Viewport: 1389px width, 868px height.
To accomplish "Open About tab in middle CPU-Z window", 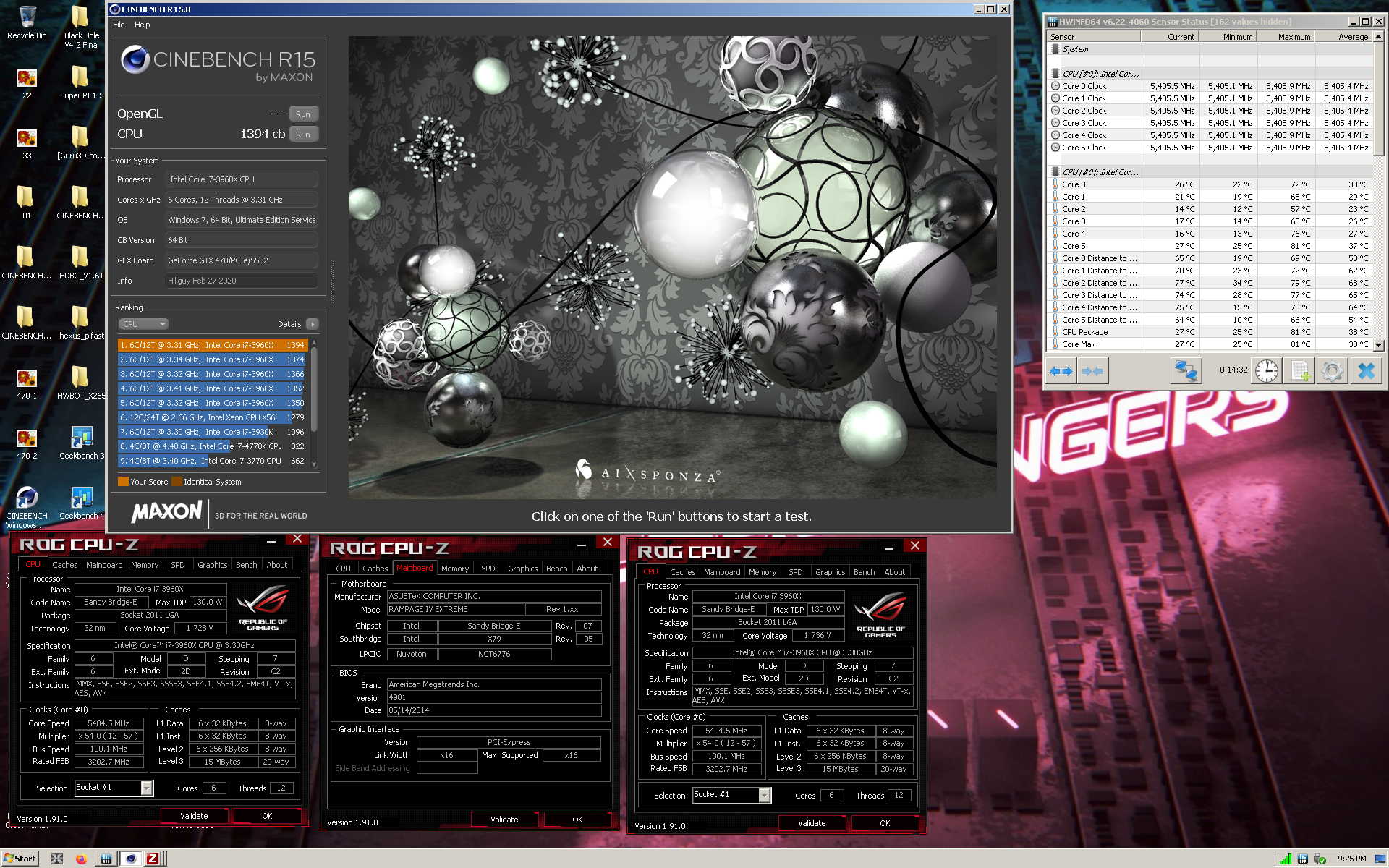I will [x=587, y=569].
